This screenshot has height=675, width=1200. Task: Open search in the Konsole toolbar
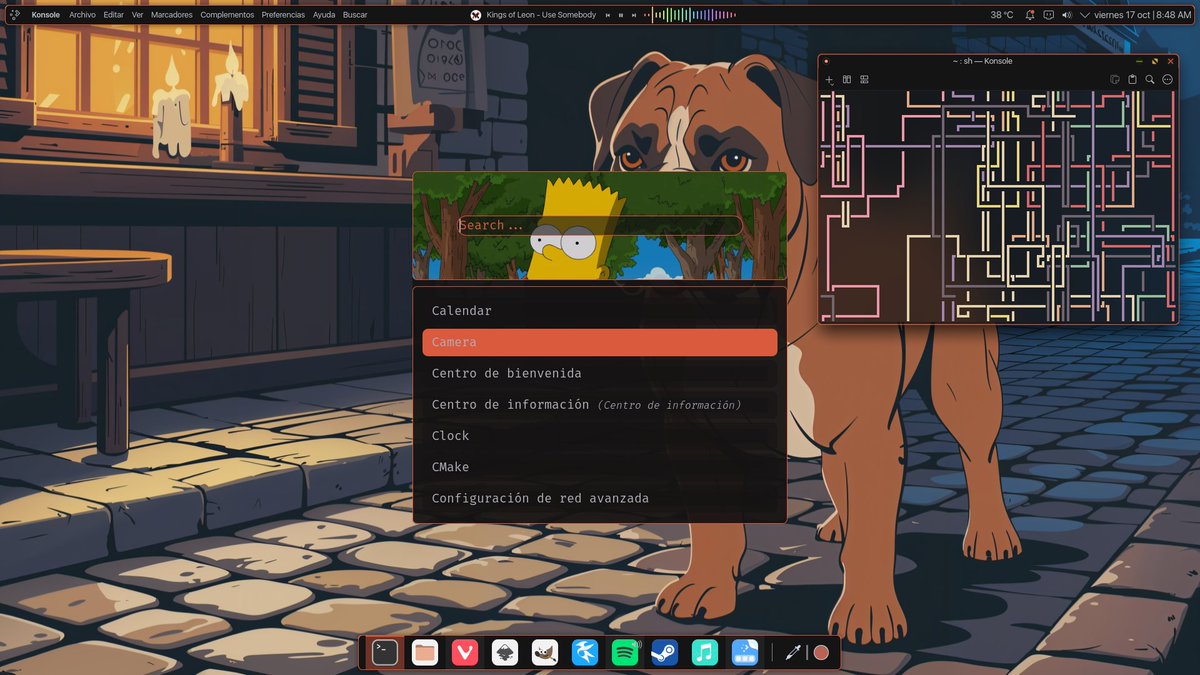tap(1150, 79)
